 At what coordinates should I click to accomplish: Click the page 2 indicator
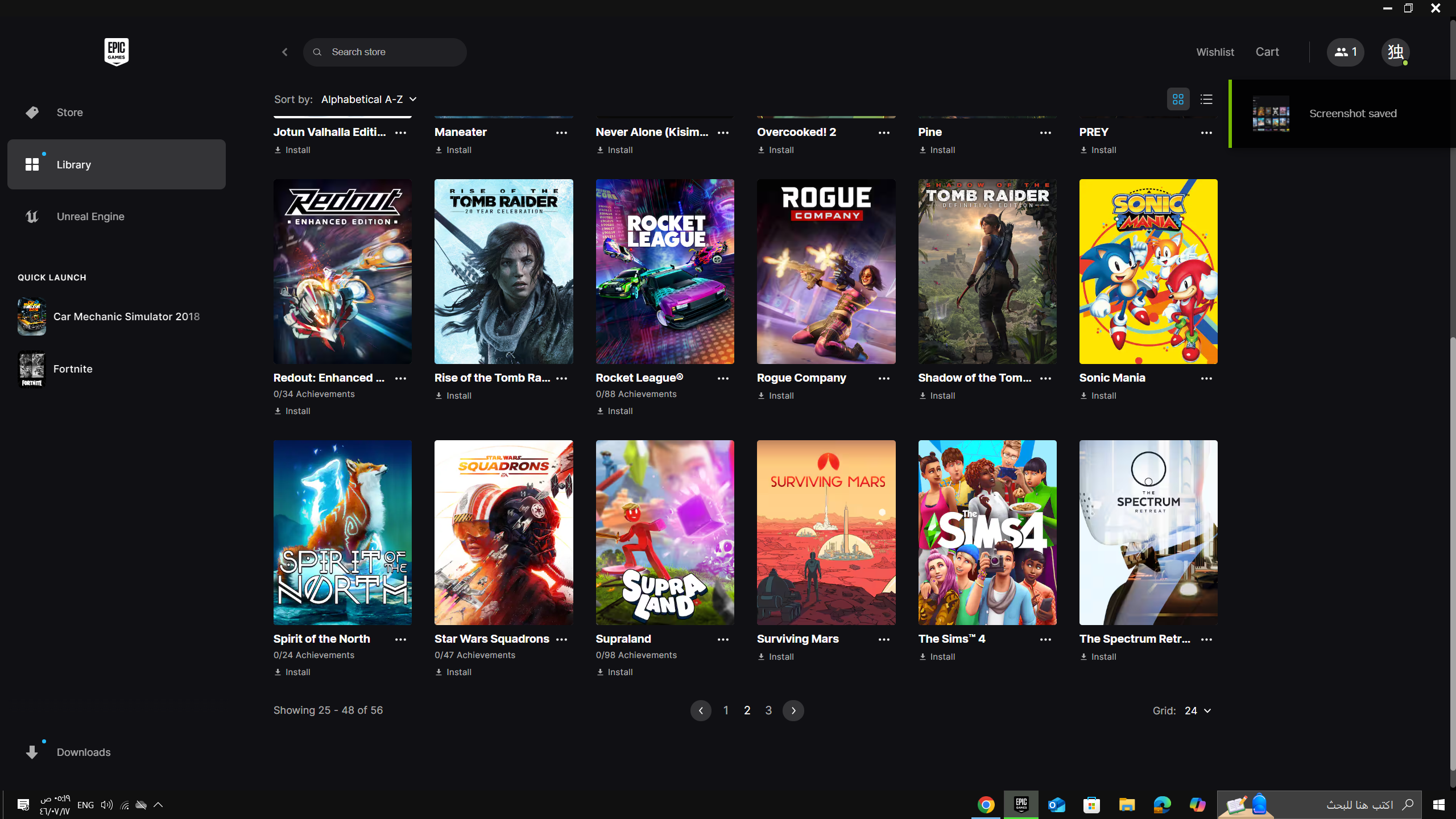point(747,710)
